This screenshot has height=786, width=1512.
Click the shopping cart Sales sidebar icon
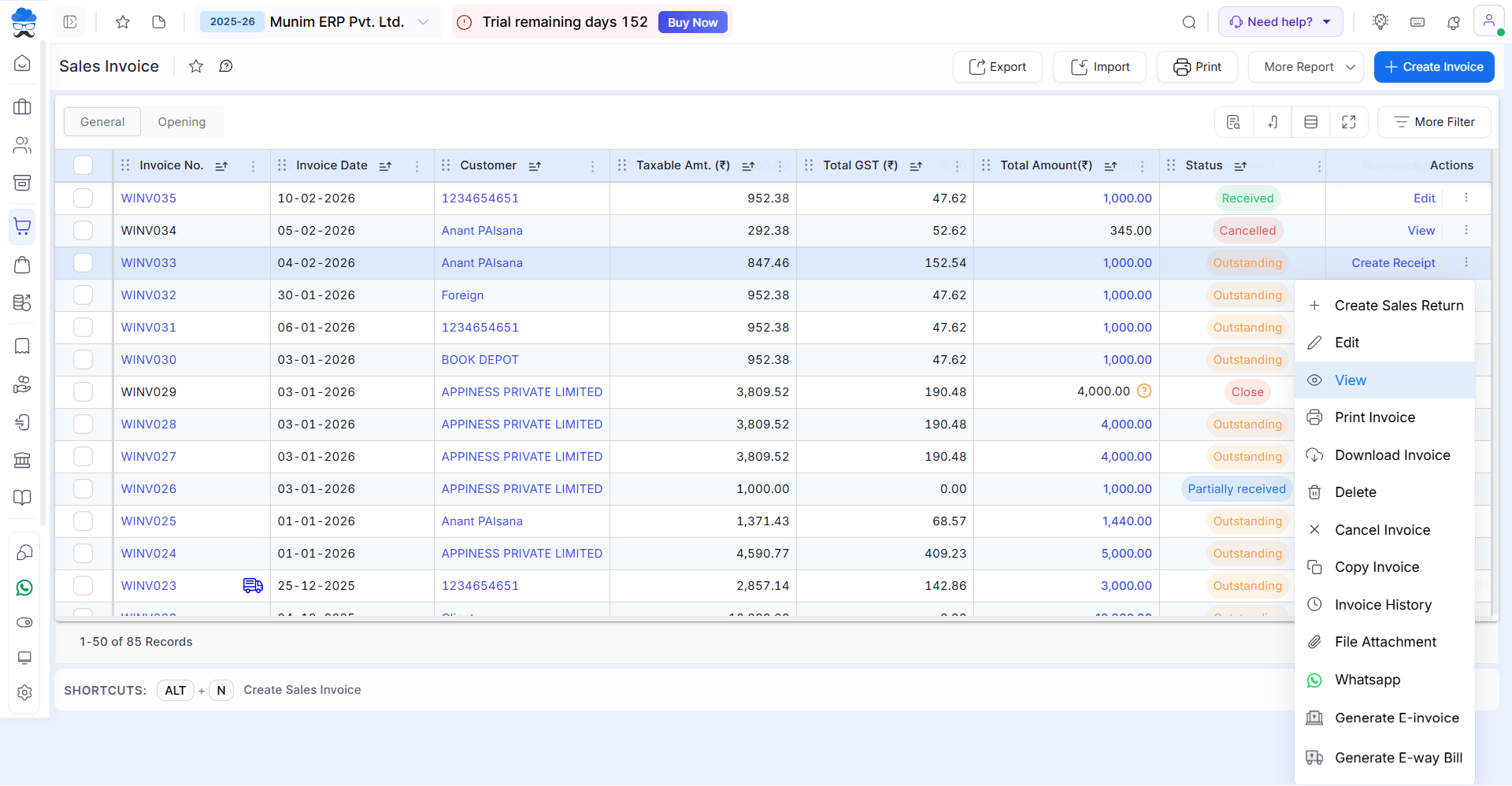point(23,227)
